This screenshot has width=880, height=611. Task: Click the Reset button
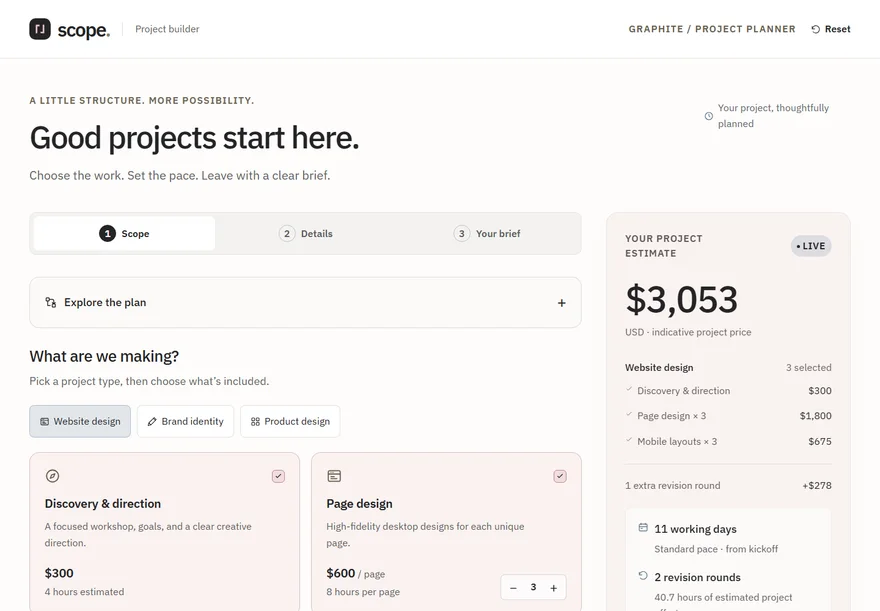click(x=831, y=29)
